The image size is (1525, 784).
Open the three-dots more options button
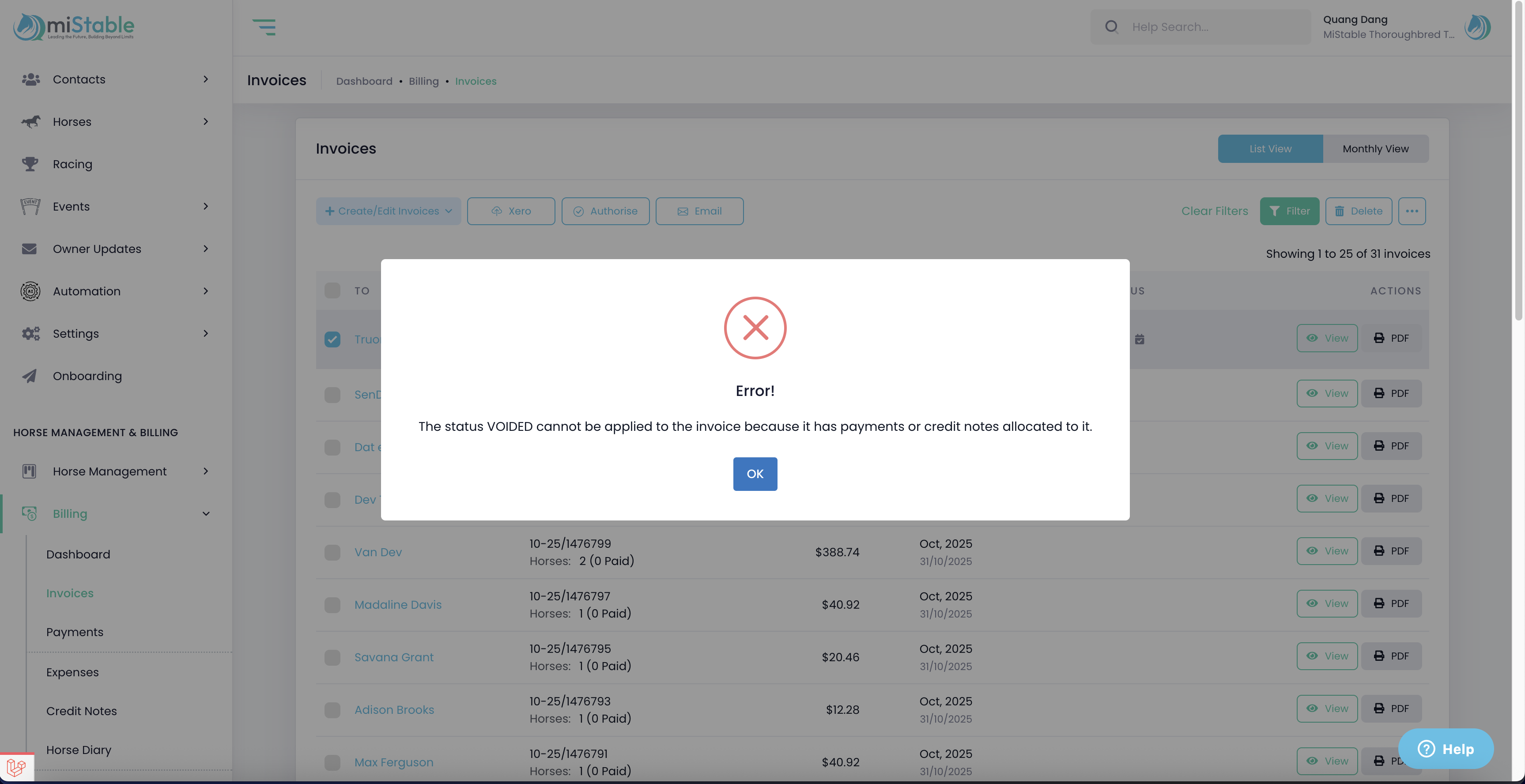tap(1412, 211)
